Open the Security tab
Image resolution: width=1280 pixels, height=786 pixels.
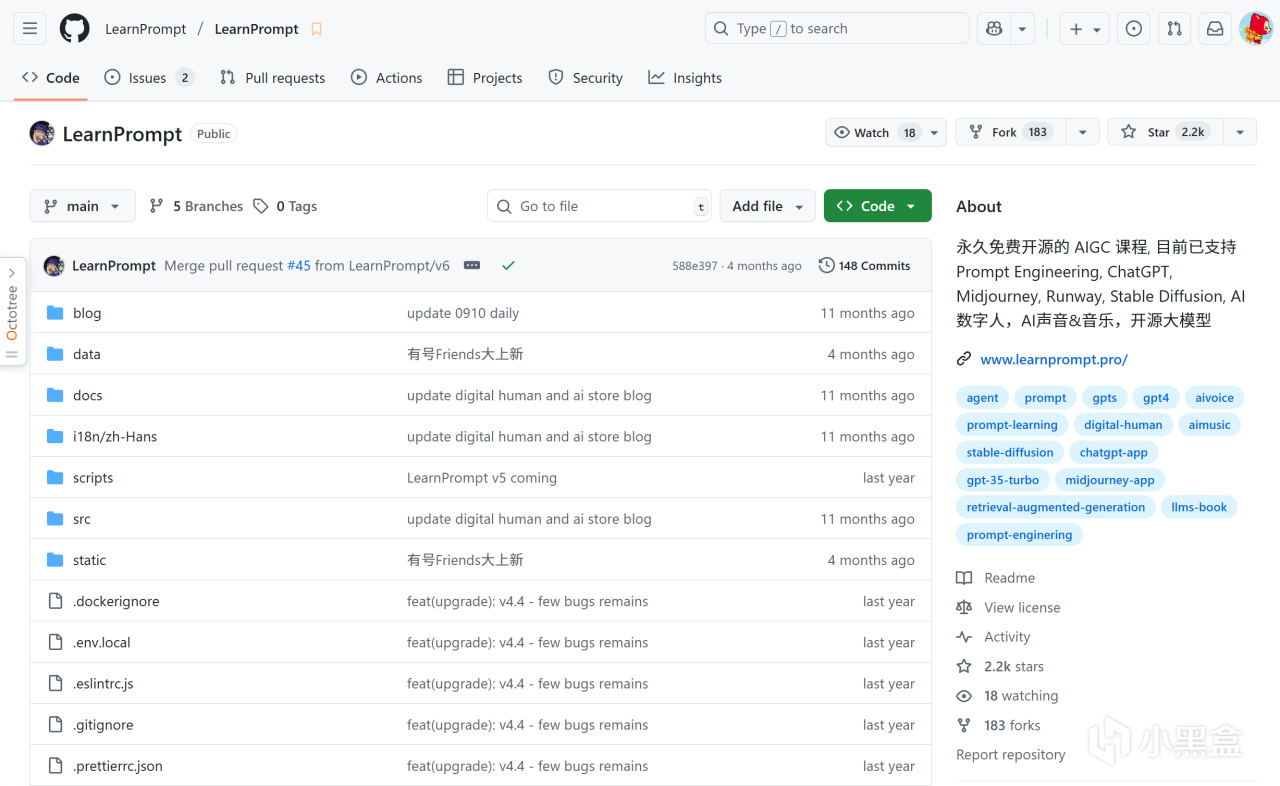[x=585, y=78]
